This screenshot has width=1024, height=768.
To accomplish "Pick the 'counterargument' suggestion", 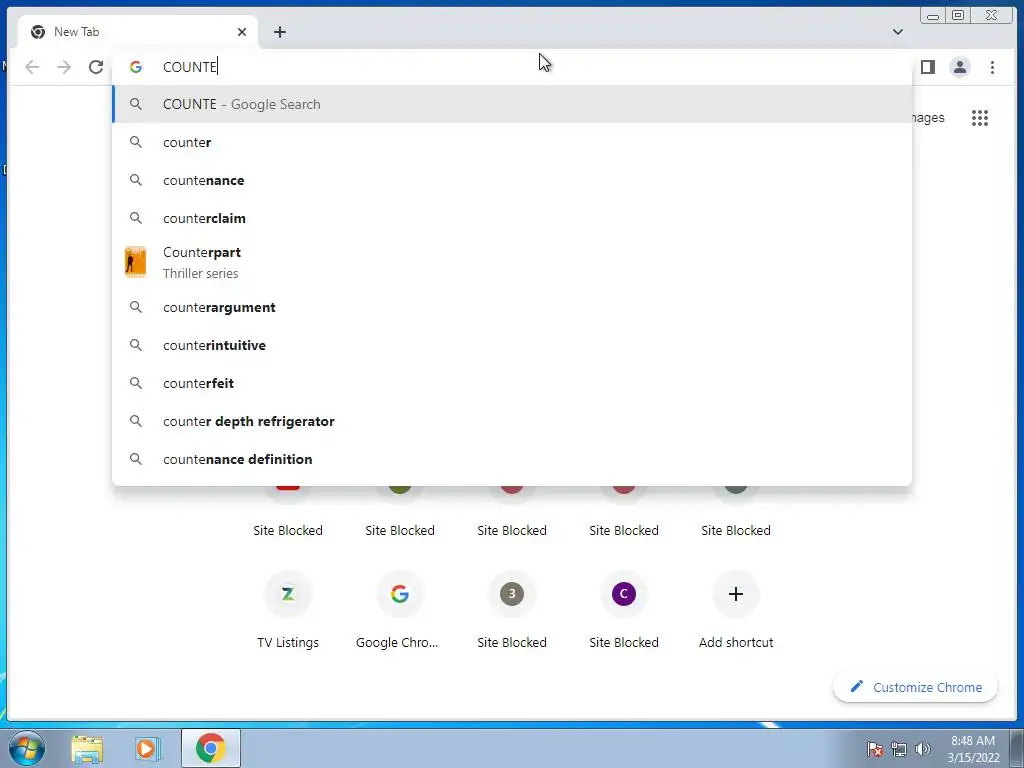I will point(512,307).
